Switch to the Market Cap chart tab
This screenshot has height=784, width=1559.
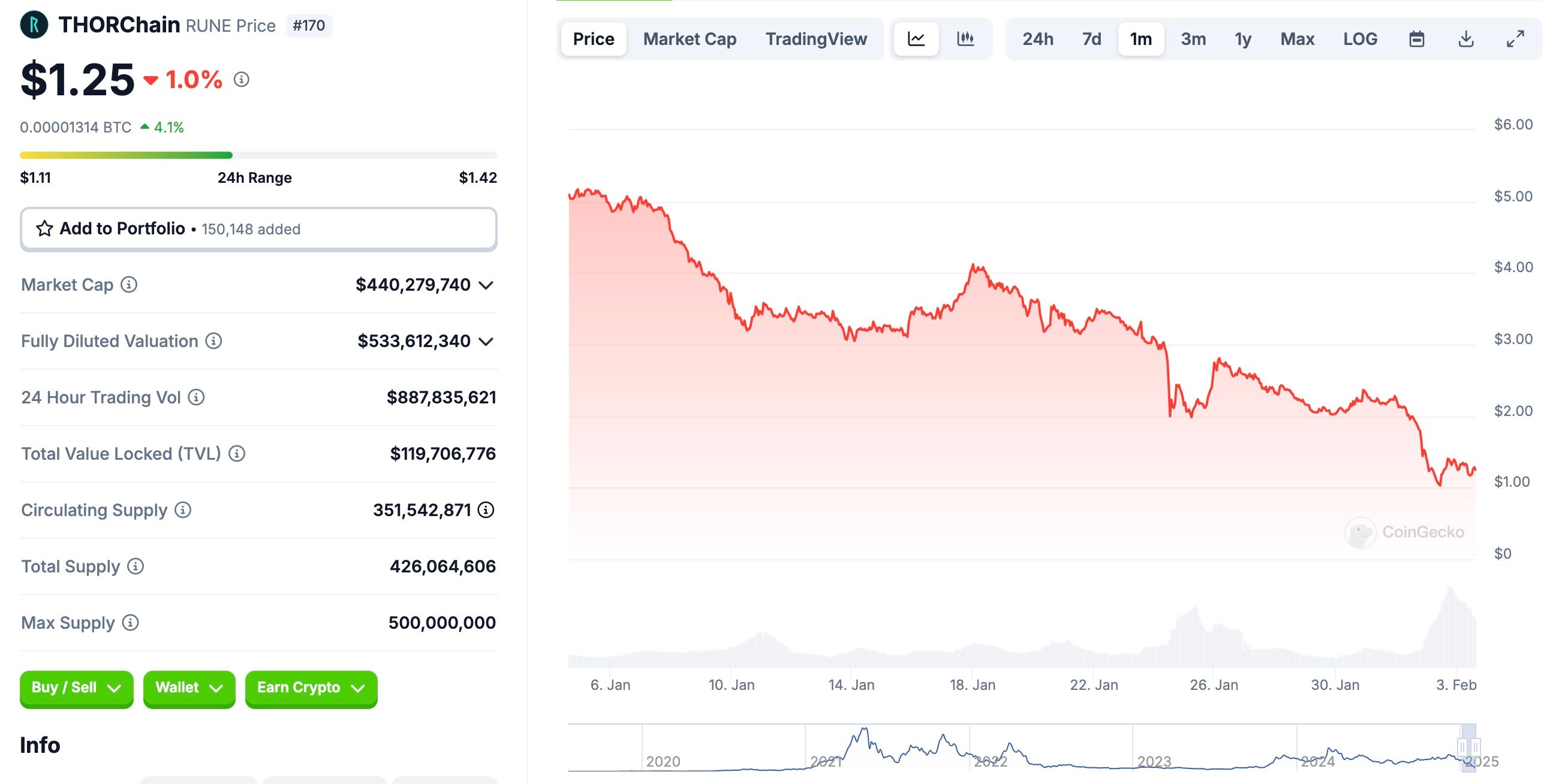pos(690,40)
